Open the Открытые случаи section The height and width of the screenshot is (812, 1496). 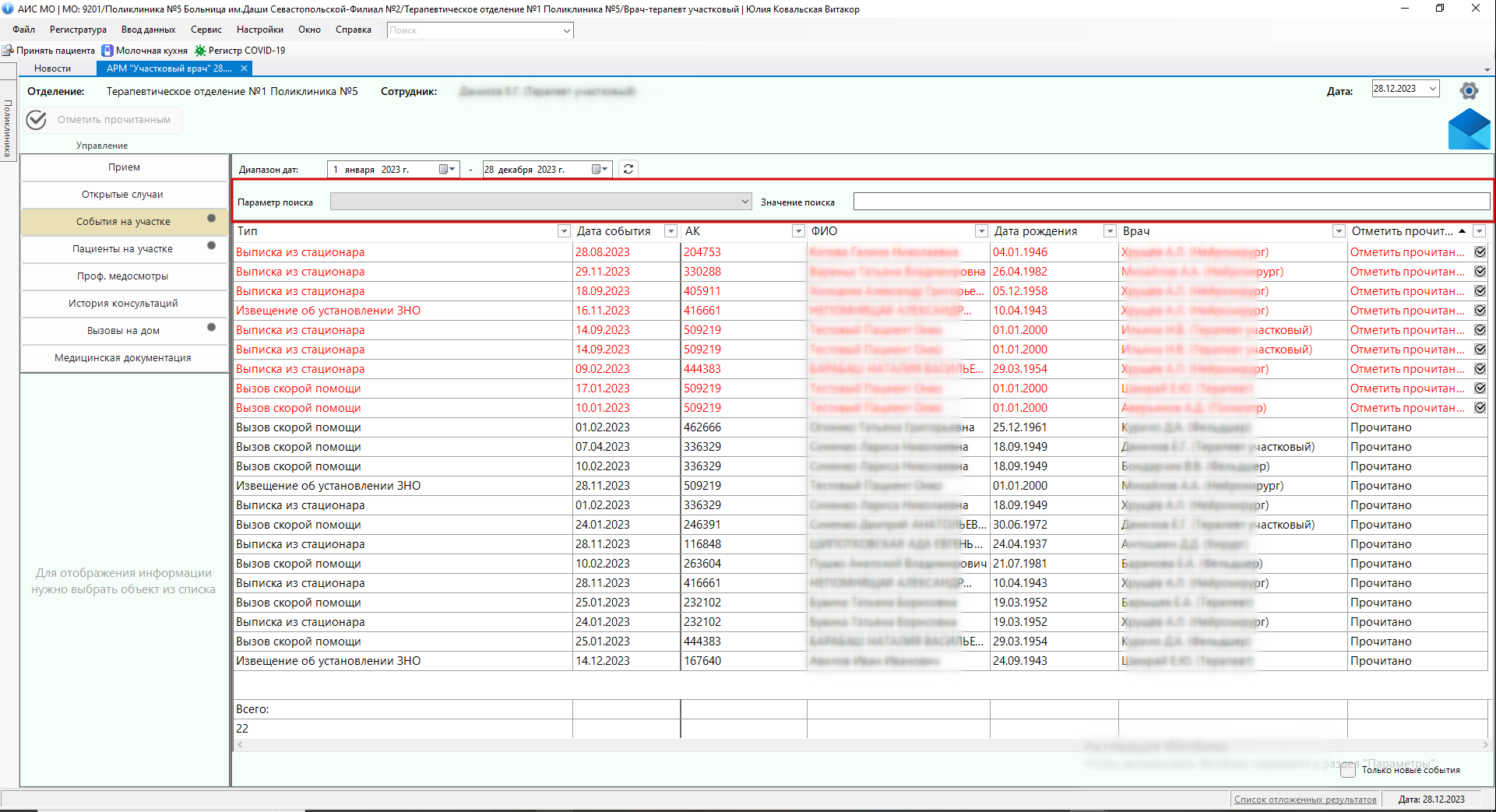pos(124,195)
